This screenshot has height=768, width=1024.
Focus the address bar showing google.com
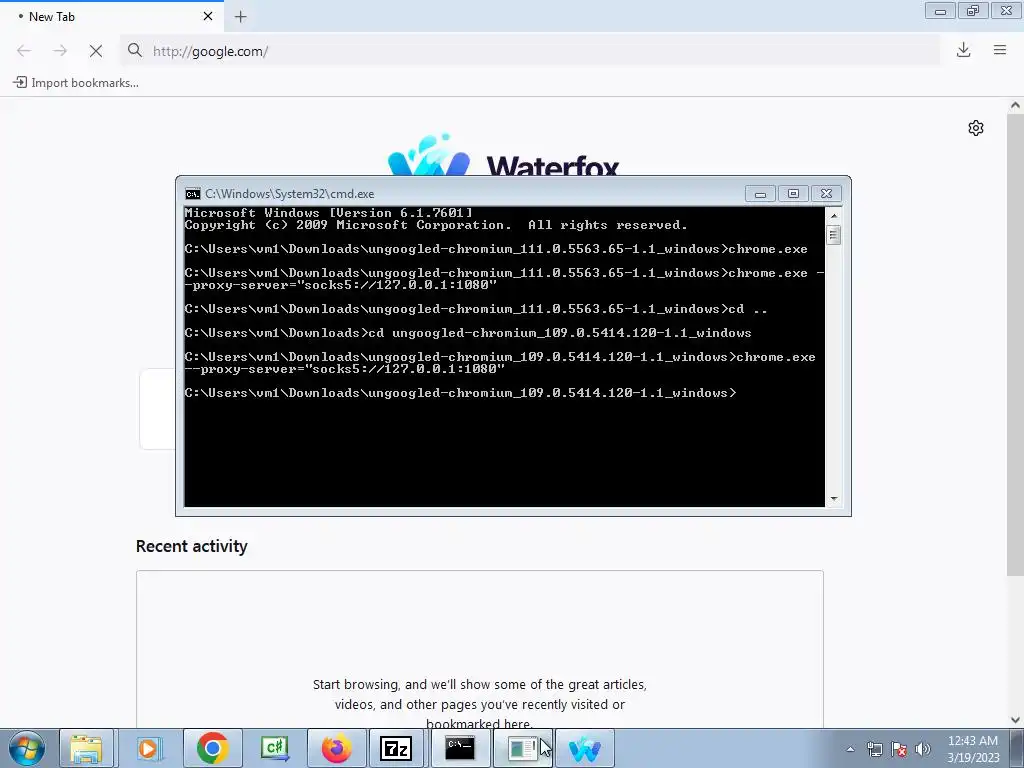pos(530,51)
